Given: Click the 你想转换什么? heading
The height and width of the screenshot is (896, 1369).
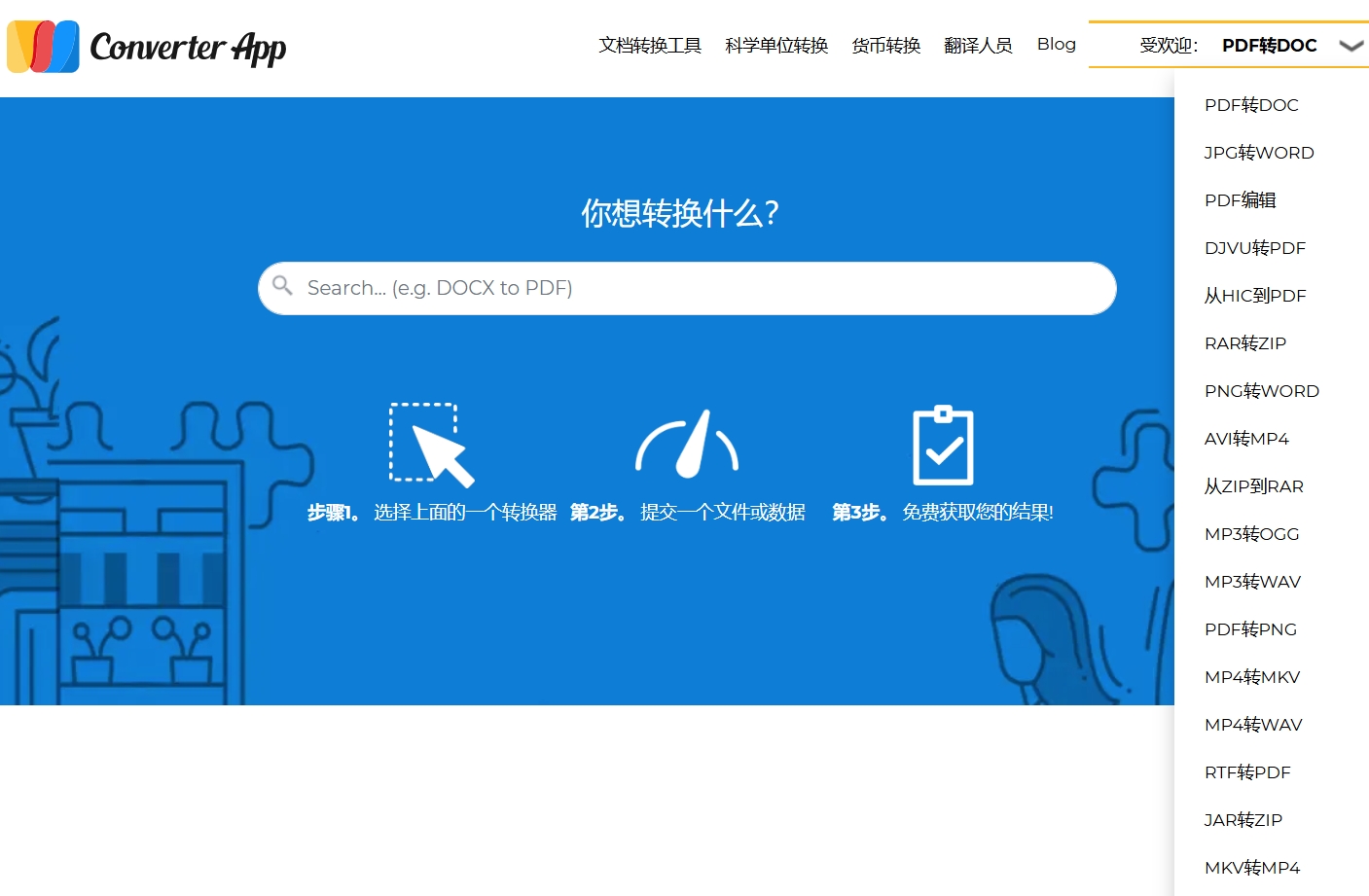Looking at the screenshot, I should coord(680,213).
